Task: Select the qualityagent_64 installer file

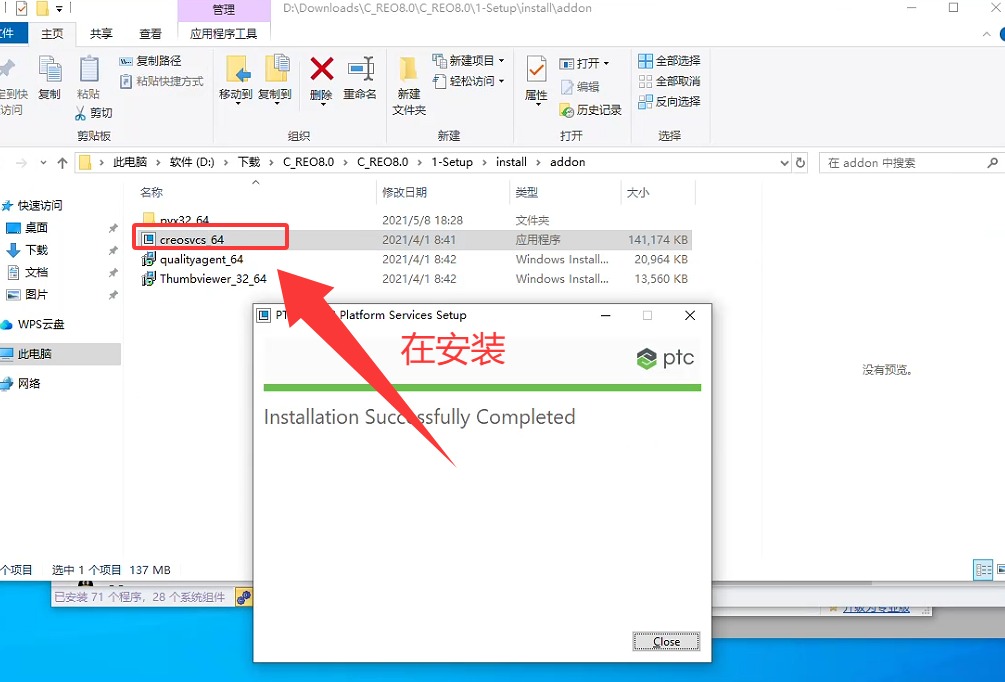Action: (201, 259)
